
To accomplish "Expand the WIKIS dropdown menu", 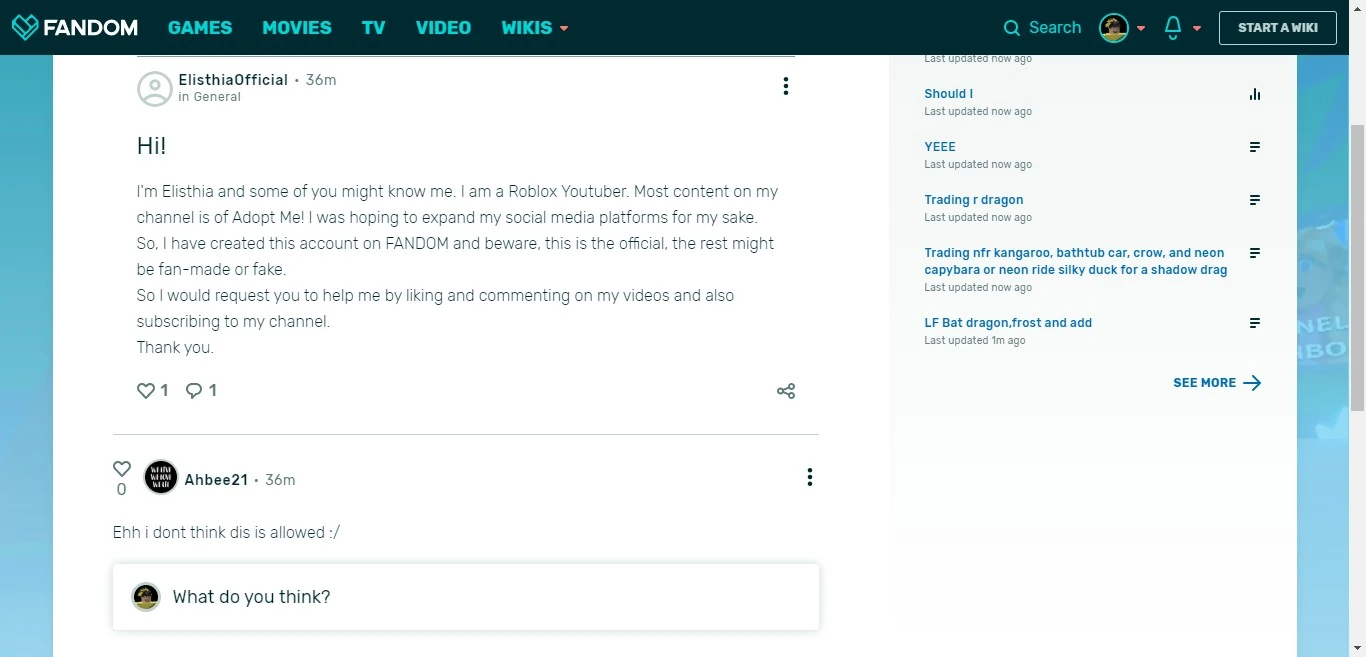I will (x=535, y=28).
